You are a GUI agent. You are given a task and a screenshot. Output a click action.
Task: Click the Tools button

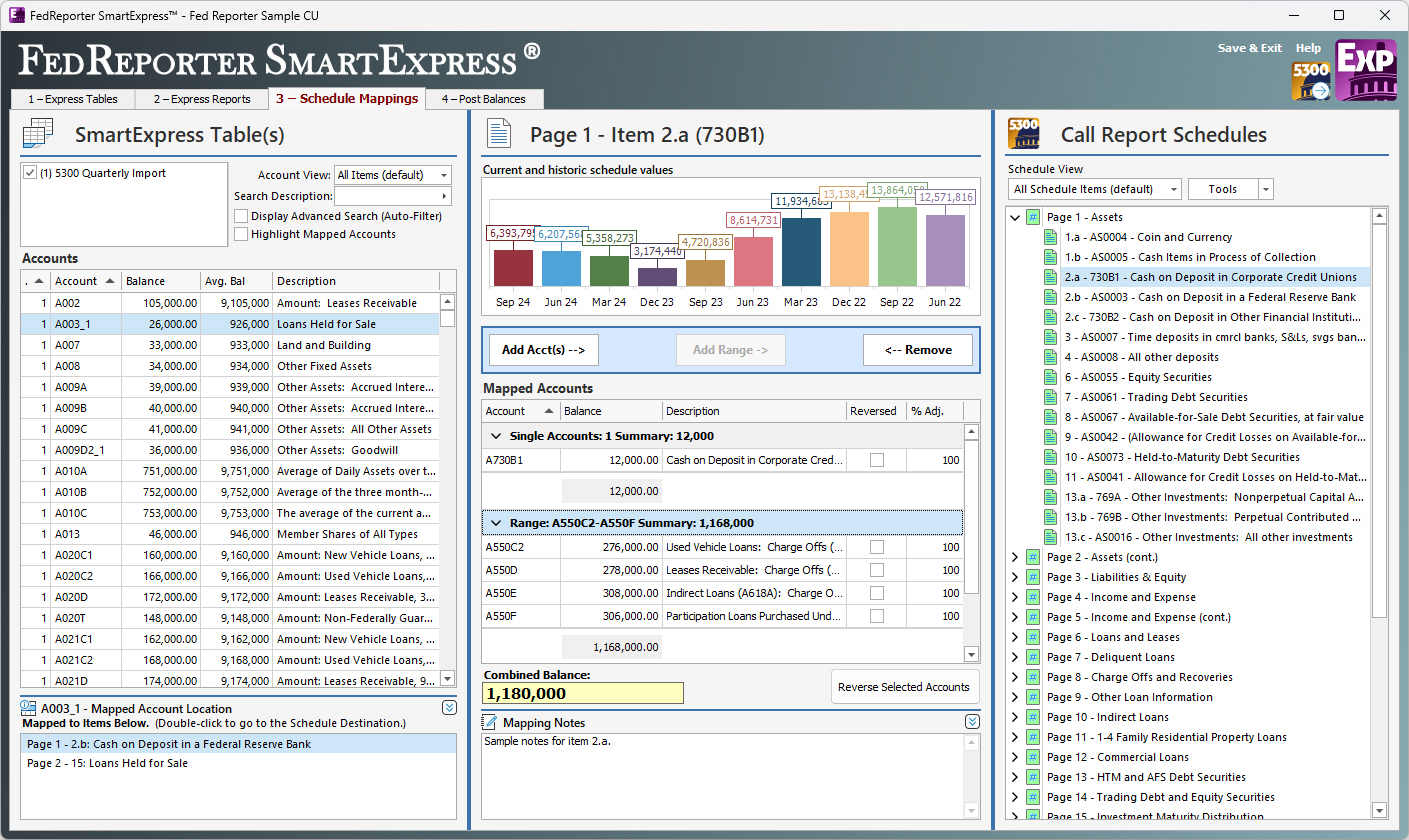click(x=1223, y=189)
